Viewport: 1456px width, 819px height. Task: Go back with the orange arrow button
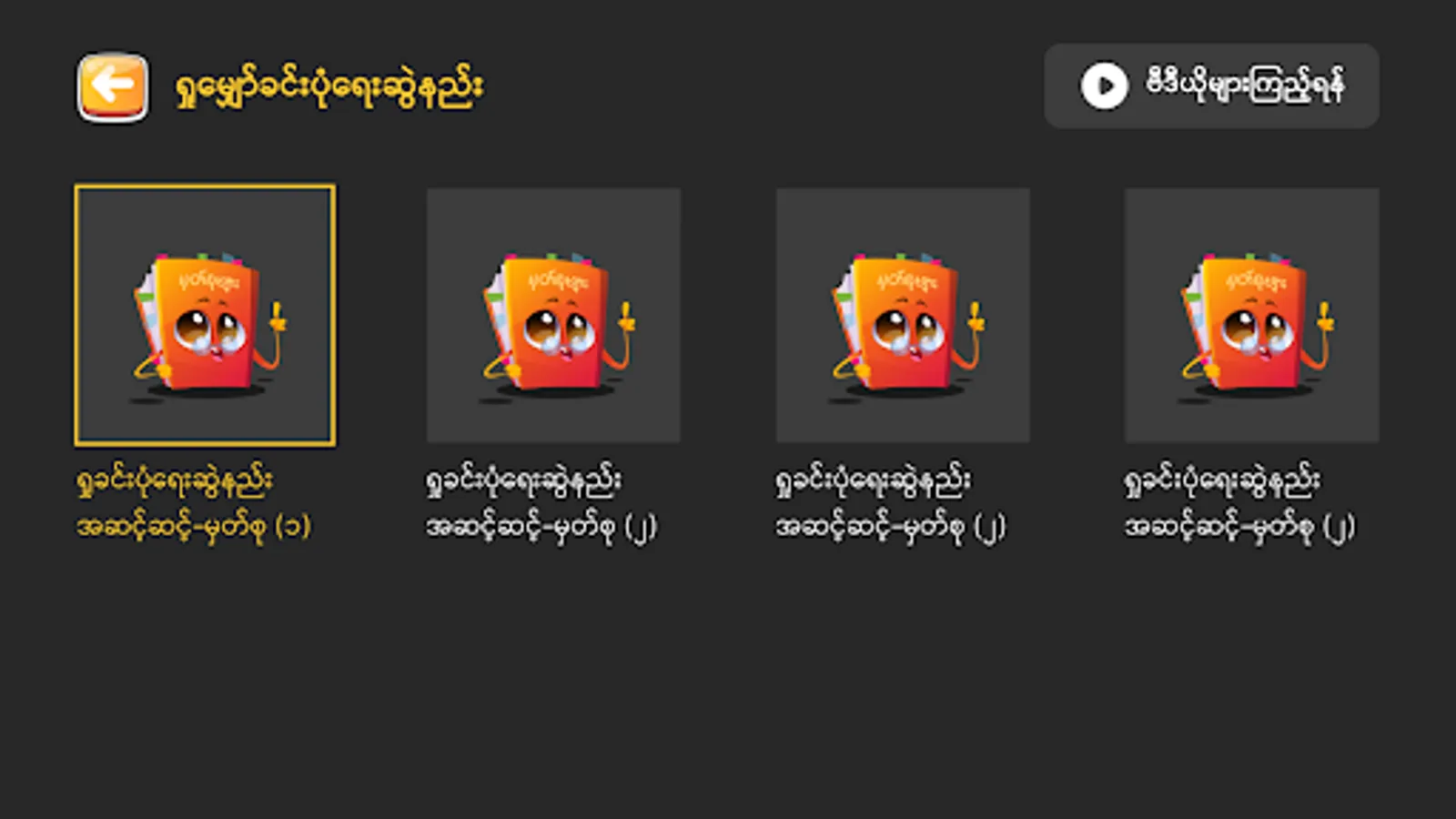tap(112, 86)
